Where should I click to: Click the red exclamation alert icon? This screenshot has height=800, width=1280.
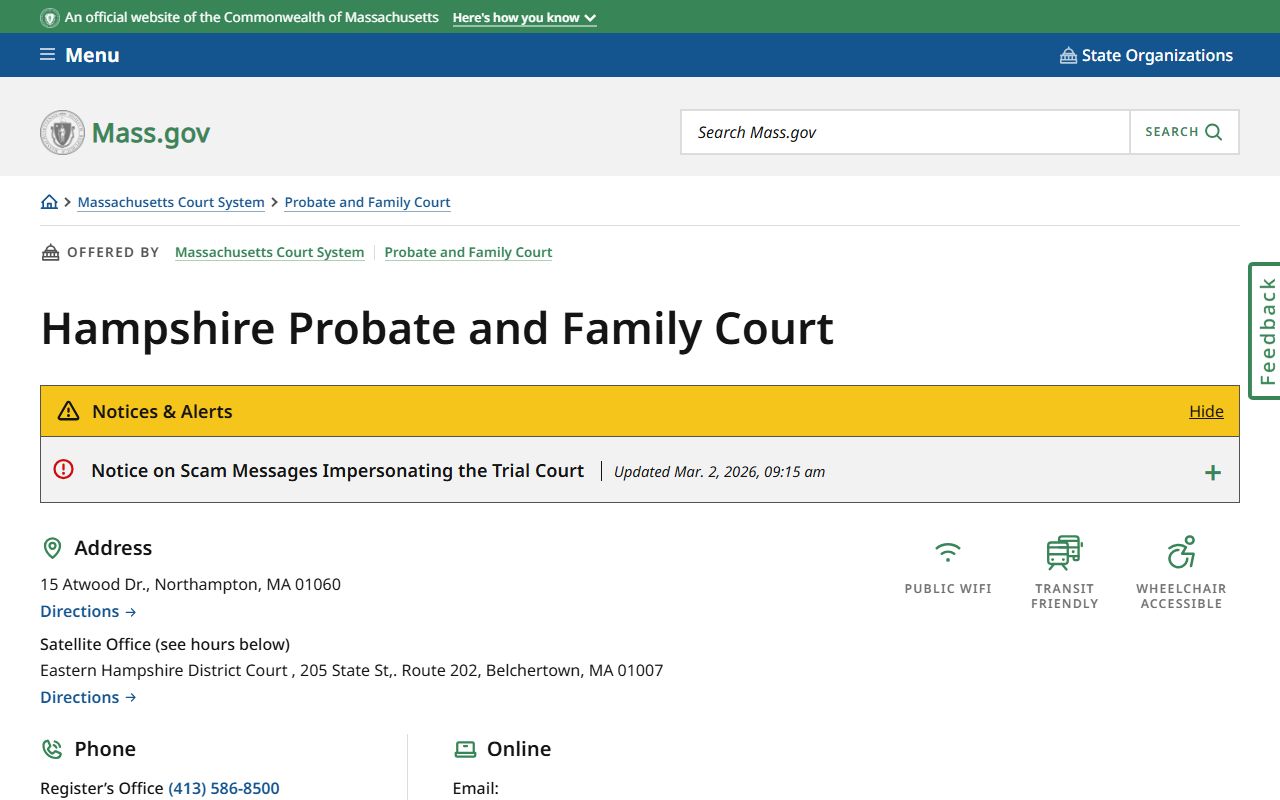pos(64,469)
